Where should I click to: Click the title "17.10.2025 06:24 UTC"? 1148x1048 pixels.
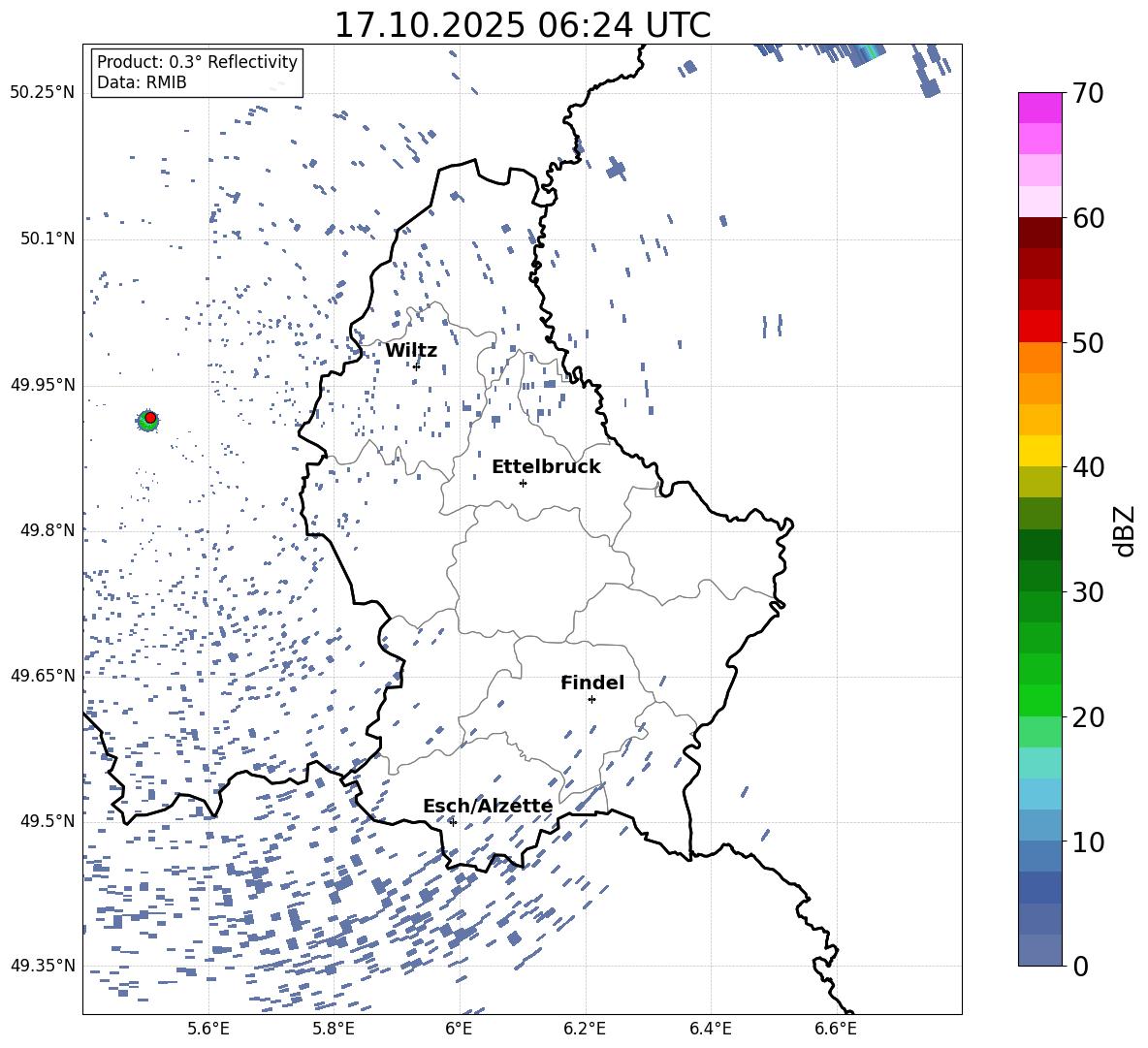point(522,25)
